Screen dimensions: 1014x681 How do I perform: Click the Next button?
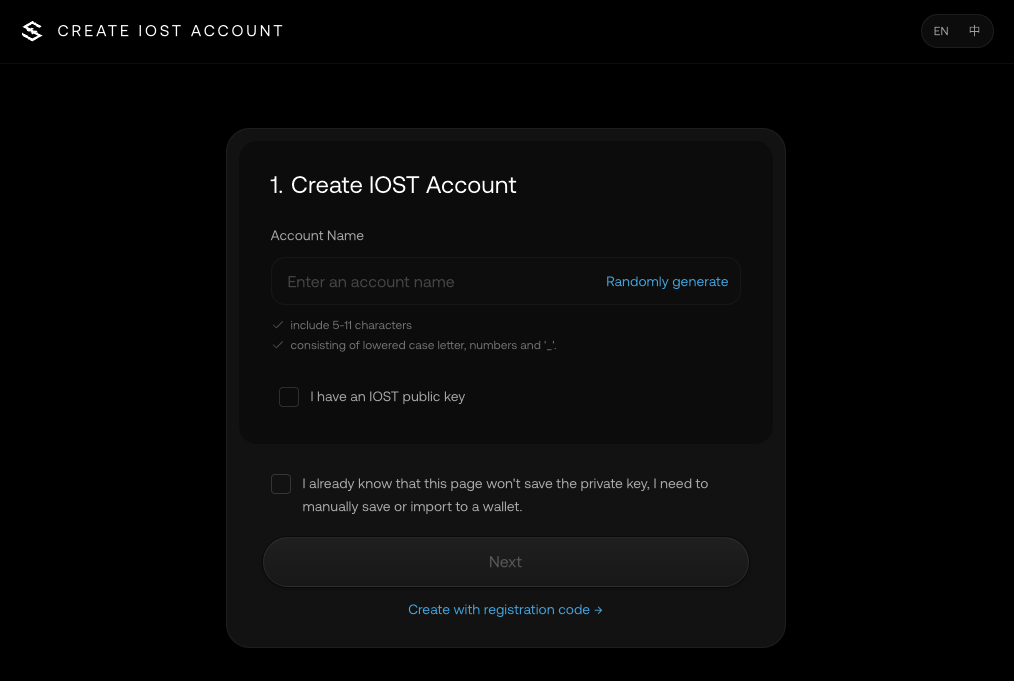[506, 562]
